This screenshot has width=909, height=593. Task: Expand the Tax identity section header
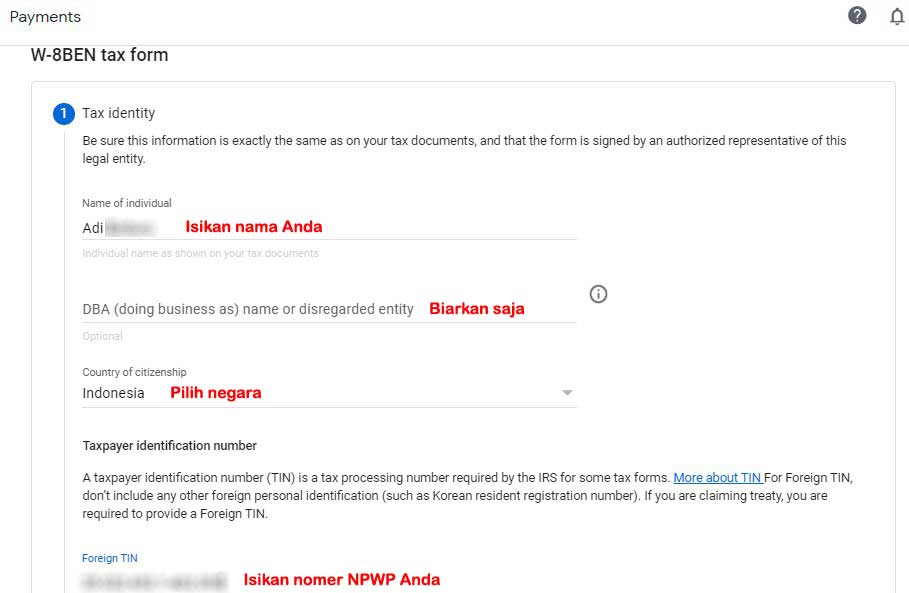pyautogui.click(x=117, y=113)
